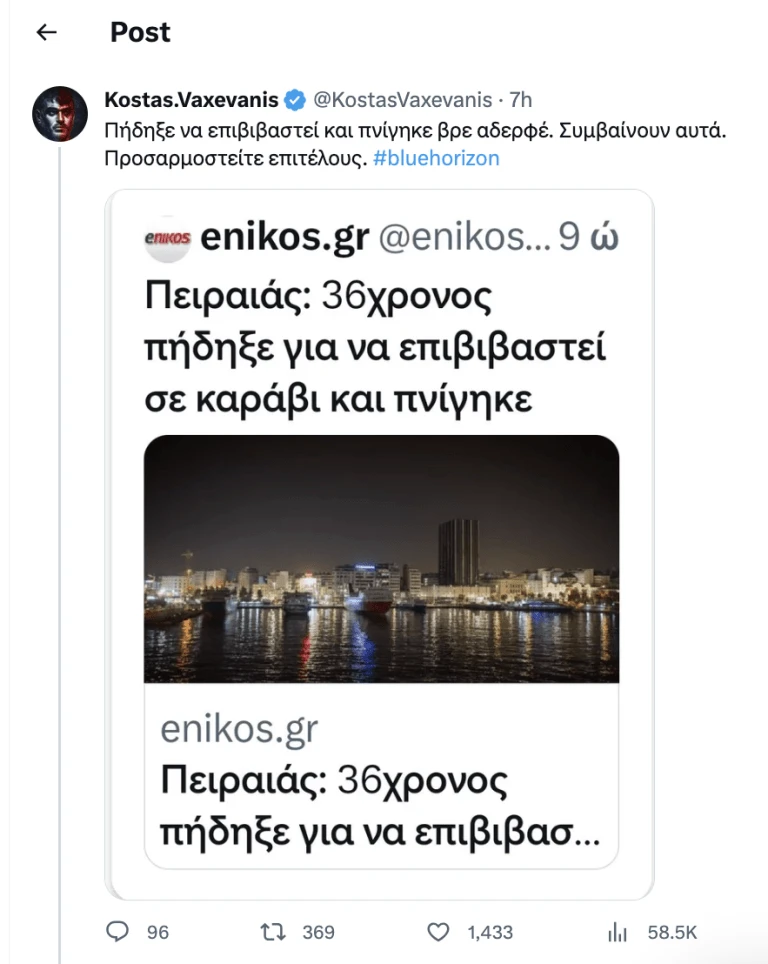Image resolution: width=768 pixels, height=964 pixels.
Task: Click the blue verified badge next to Kostas.Vaxevanis
Action: pyautogui.click(x=292, y=99)
